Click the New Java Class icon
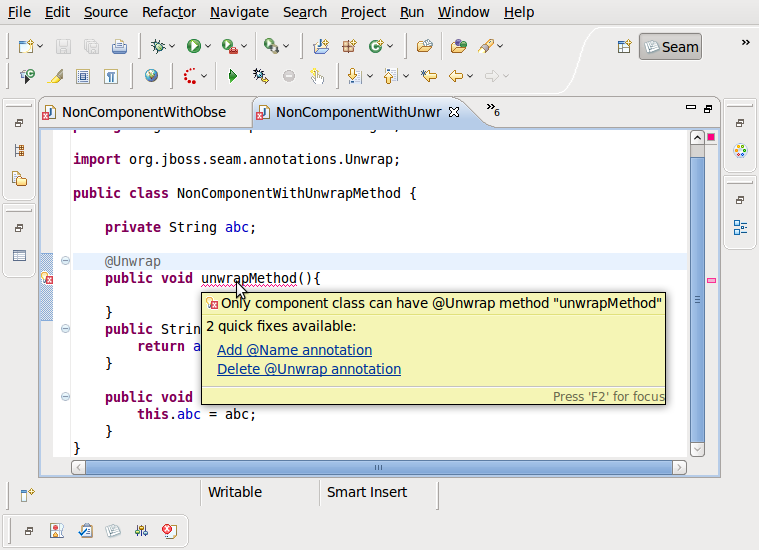The image size is (759, 550). [x=376, y=46]
